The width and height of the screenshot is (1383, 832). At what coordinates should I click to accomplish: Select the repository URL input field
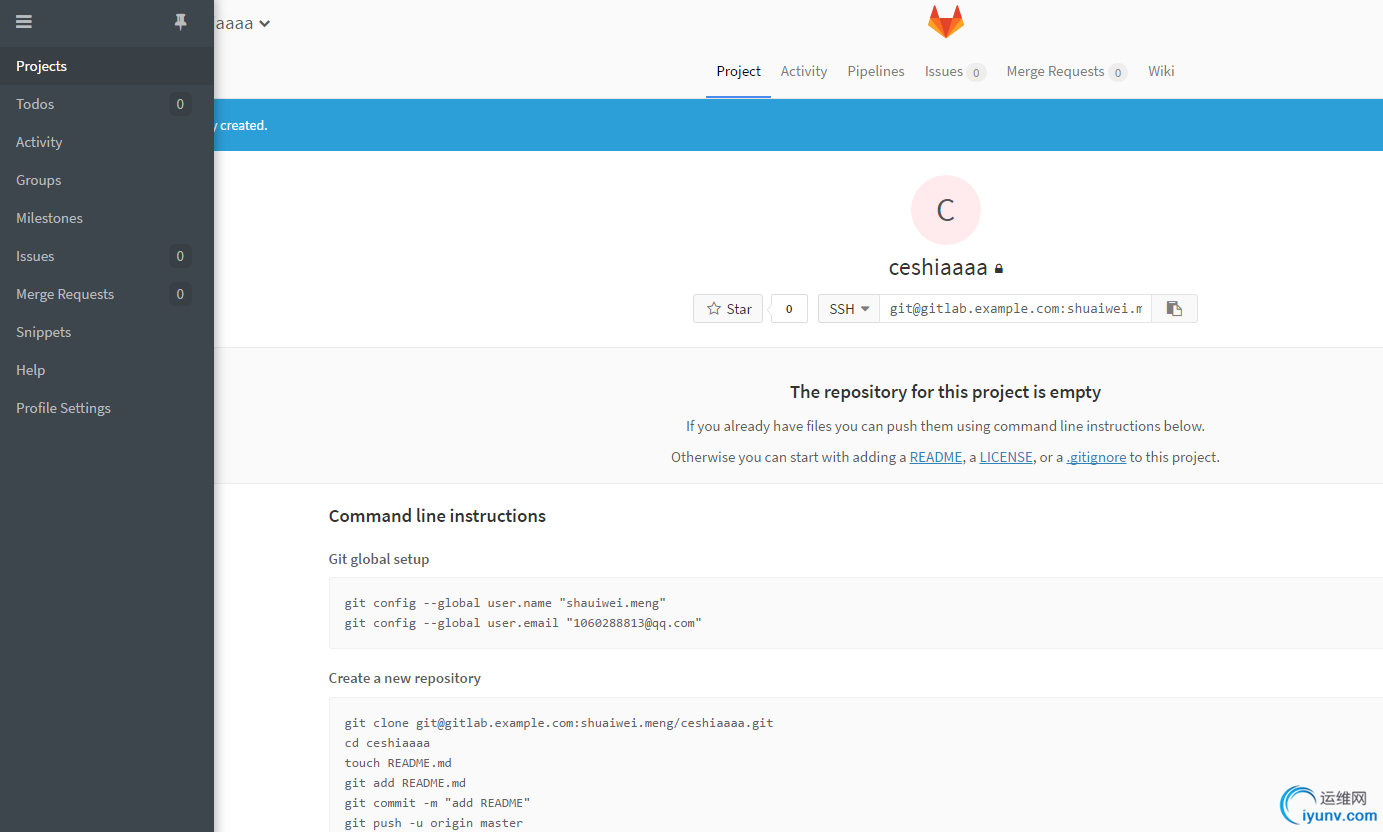click(1015, 309)
